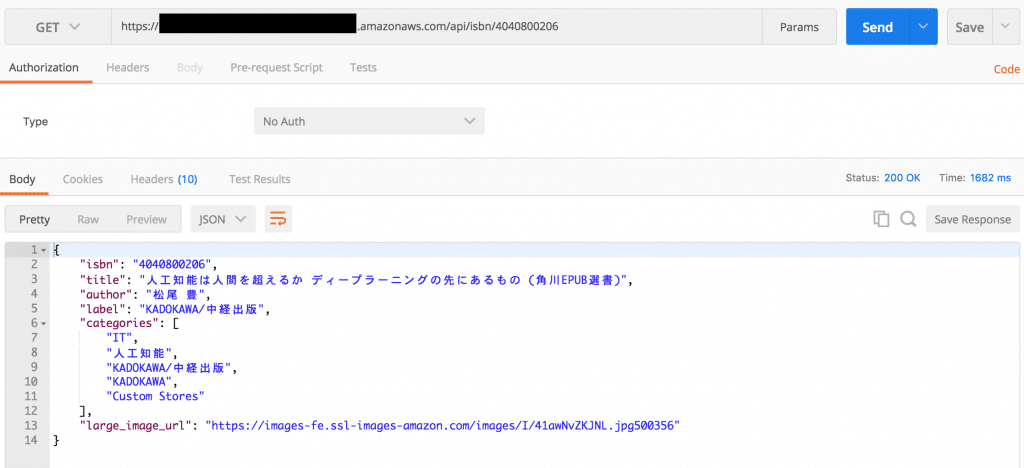The height and width of the screenshot is (468, 1024).
Task: Open the response Headers (10) tab
Action: [x=164, y=179]
